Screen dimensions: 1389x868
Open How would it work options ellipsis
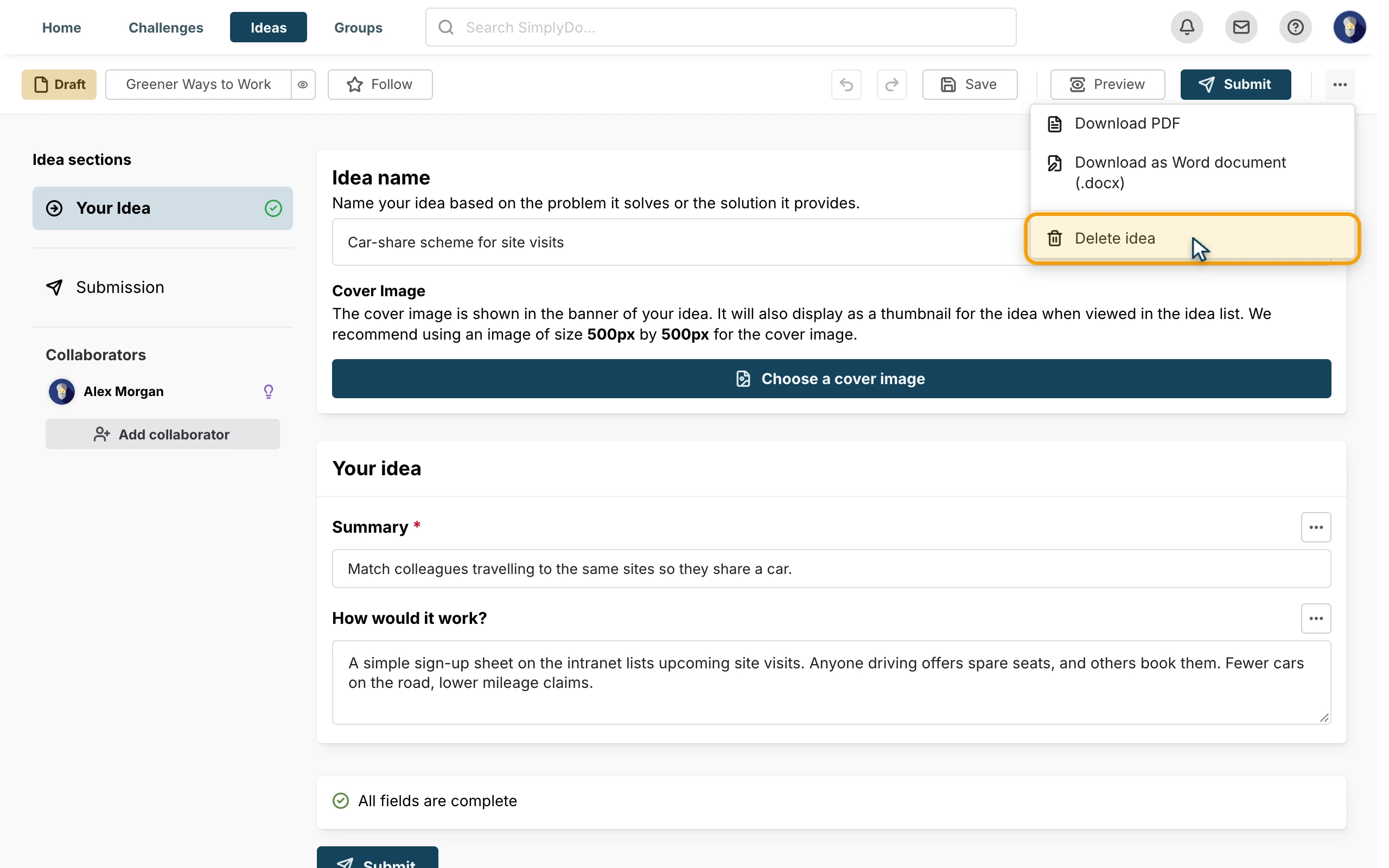(x=1316, y=618)
